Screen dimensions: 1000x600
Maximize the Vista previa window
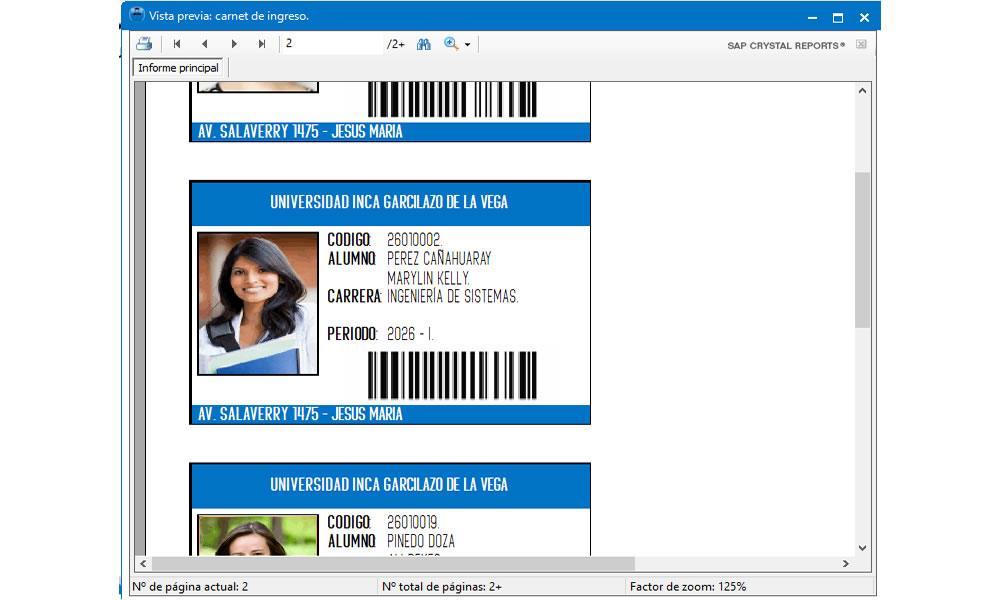[x=838, y=17]
